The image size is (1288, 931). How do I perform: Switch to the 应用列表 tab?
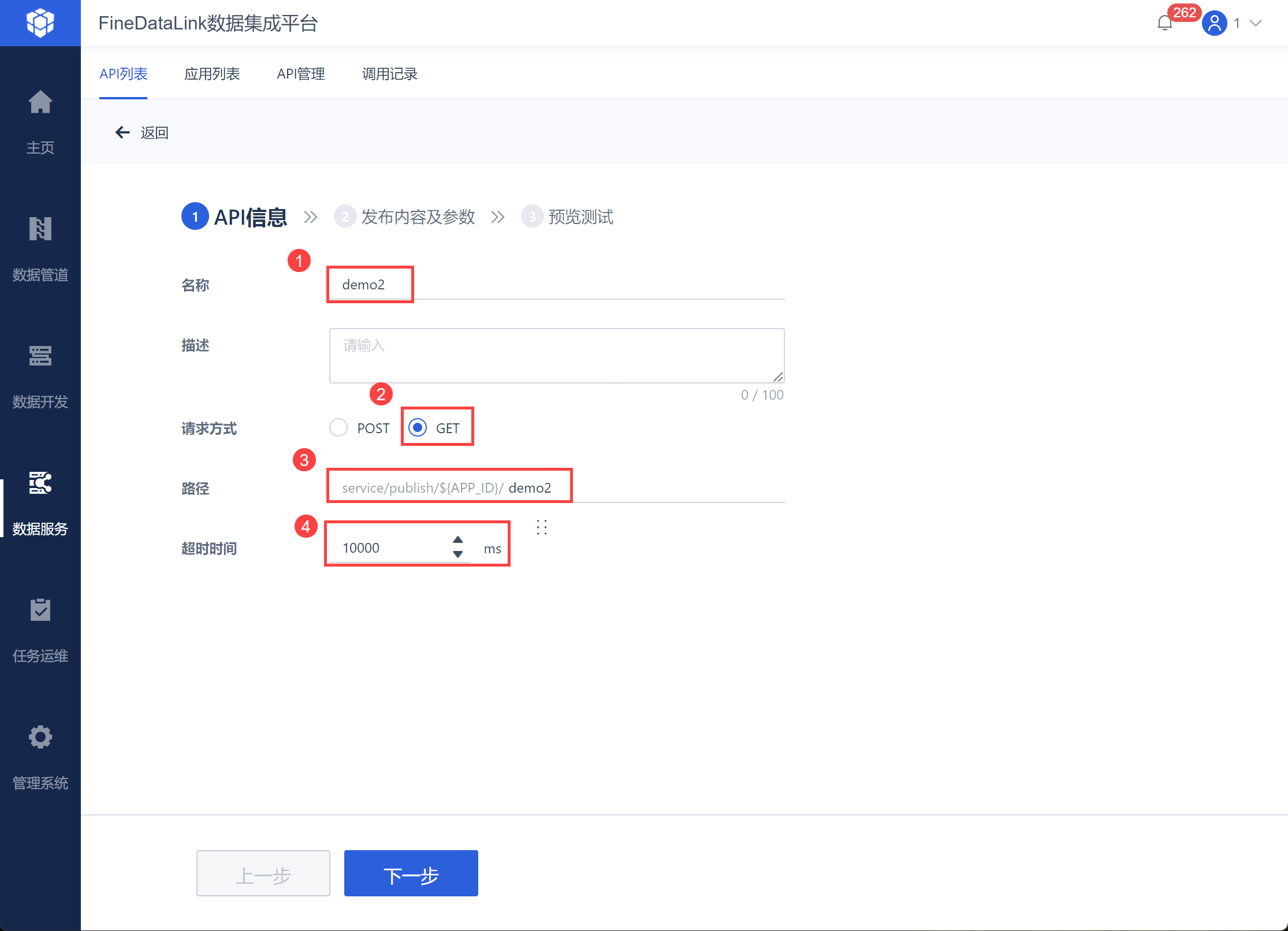tap(212, 74)
